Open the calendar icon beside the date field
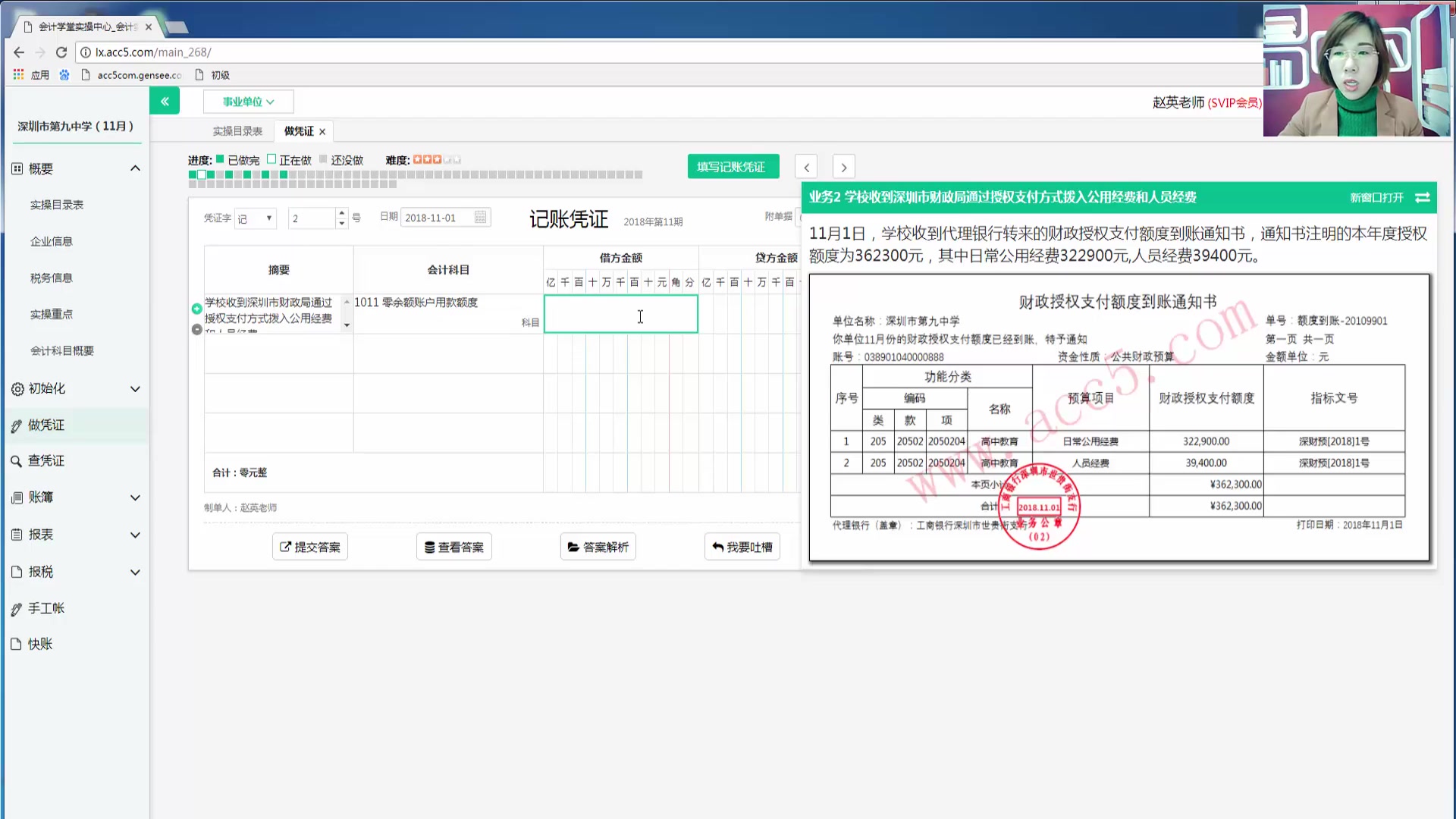This screenshot has height=819, width=1456. [480, 217]
